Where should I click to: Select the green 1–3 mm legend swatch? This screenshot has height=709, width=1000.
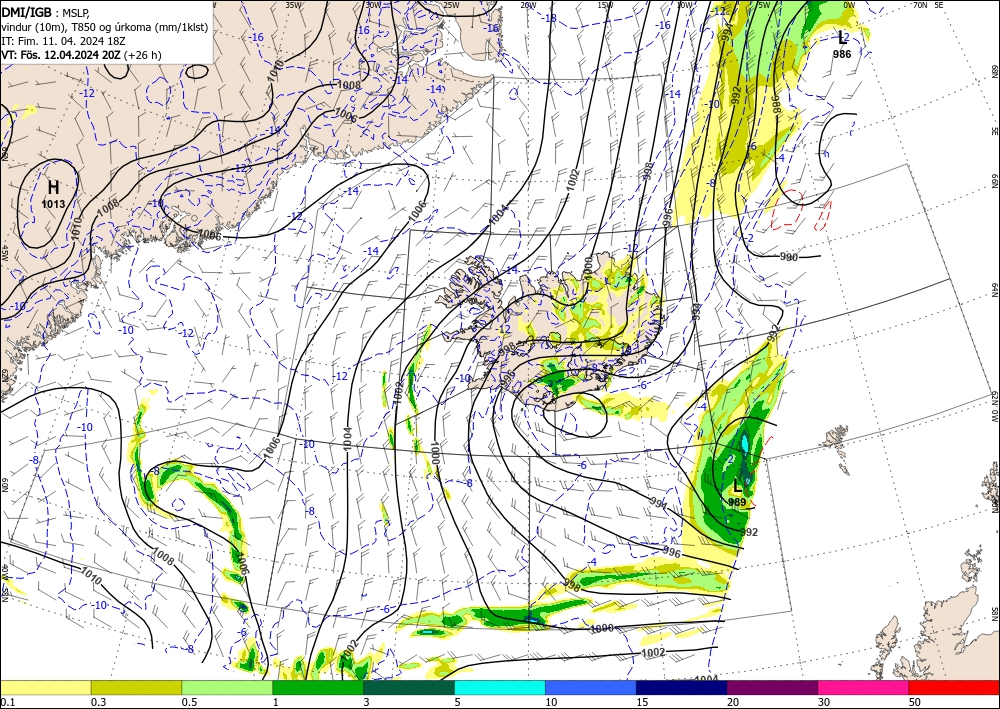coord(318,687)
